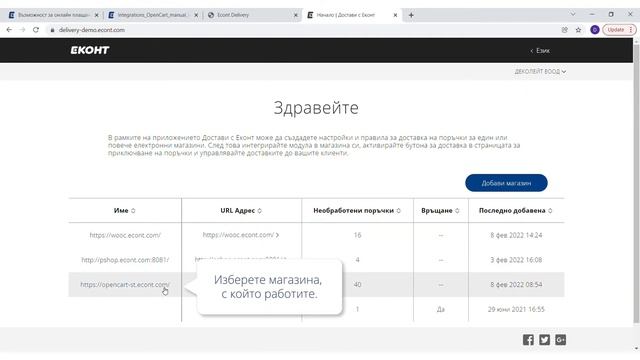Screen dimensions: 640x360
Task: Reload the page with the refresh icon
Action: tap(36, 30)
